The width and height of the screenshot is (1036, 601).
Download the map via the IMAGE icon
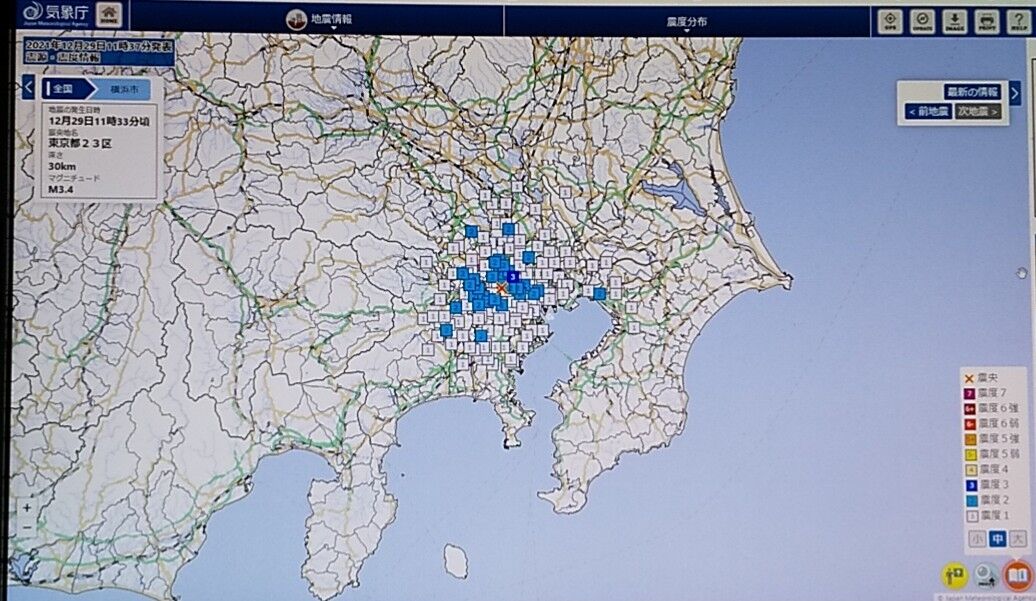[955, 21]
